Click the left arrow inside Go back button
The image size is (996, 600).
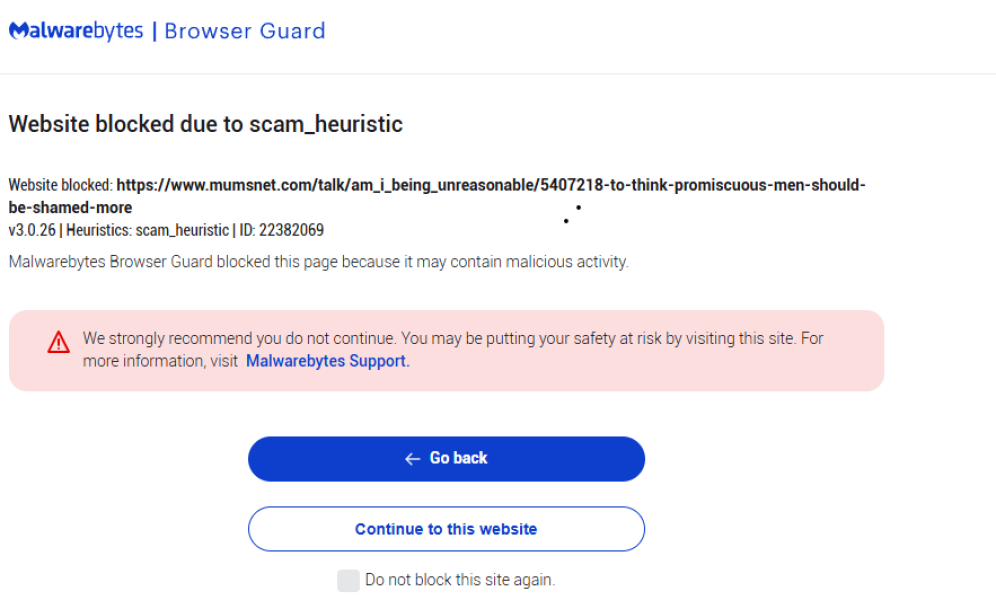click(x=411, y=458)
